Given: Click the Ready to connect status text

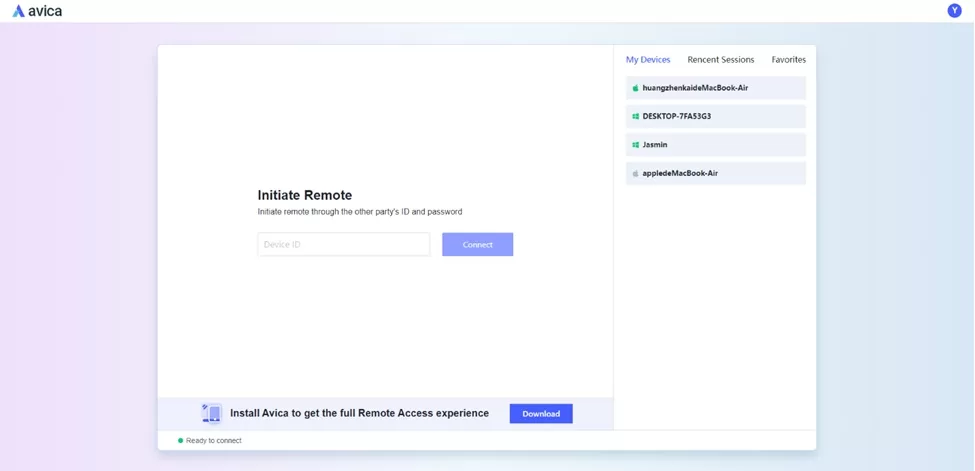Looking at the screenshot, I should pyautogui.click(x=214, y=441).
